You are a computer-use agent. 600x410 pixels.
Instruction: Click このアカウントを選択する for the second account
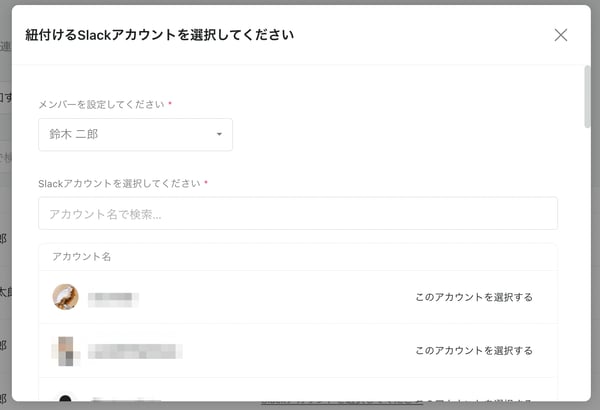point(474,350)
